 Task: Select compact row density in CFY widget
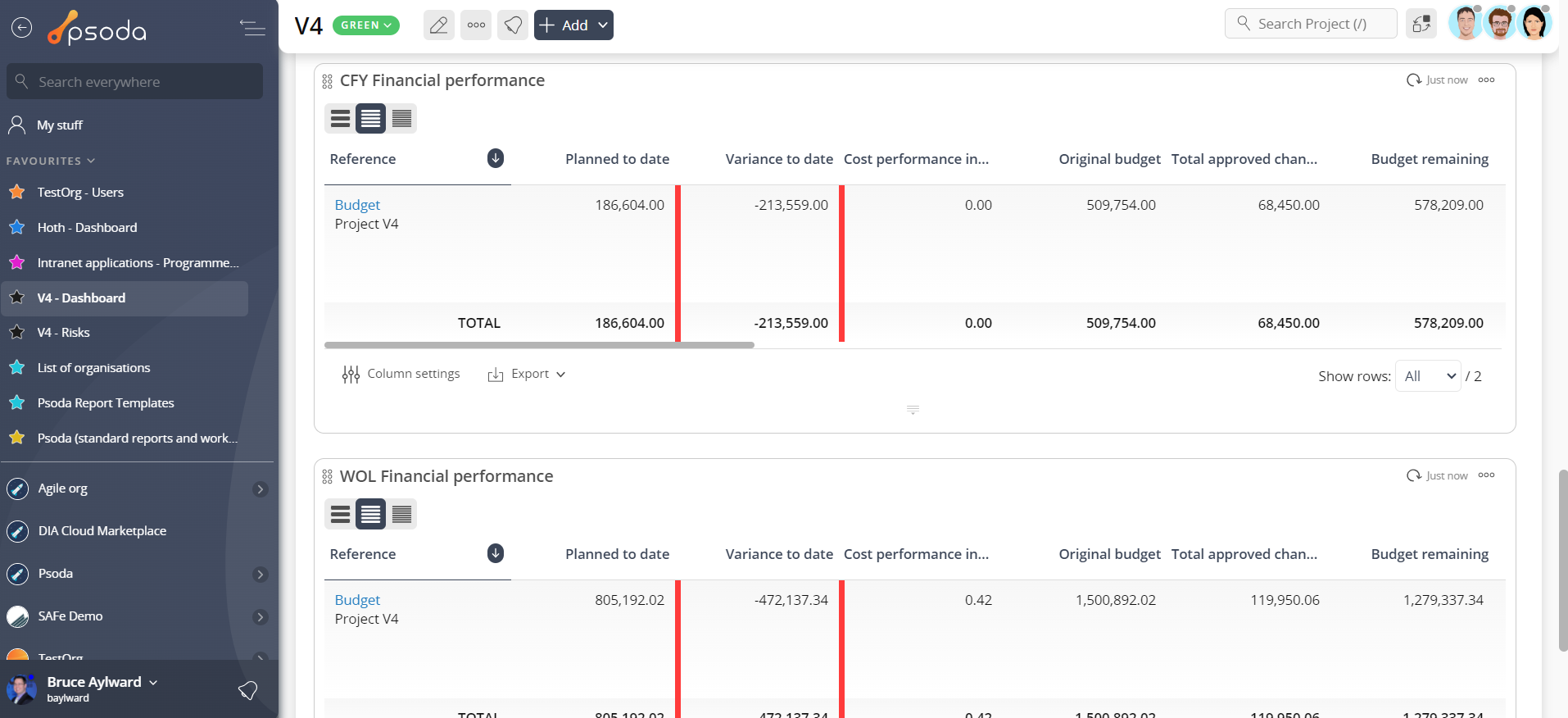pos(401,119)
